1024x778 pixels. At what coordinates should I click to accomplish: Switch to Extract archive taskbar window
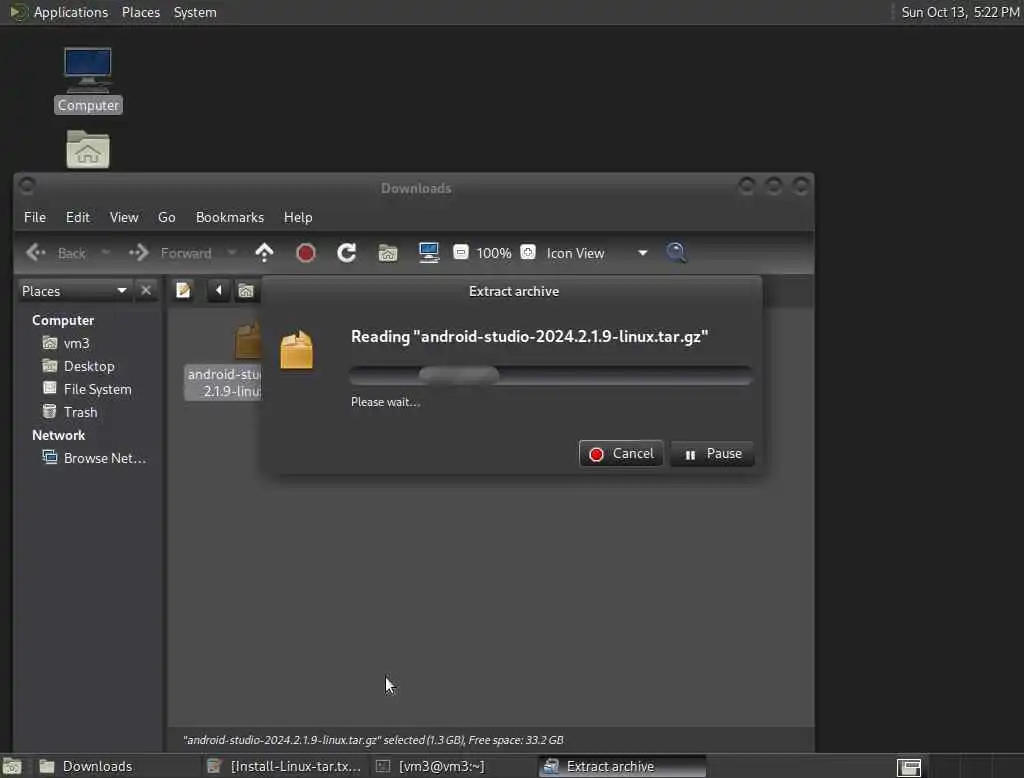(x=622, y=766)
